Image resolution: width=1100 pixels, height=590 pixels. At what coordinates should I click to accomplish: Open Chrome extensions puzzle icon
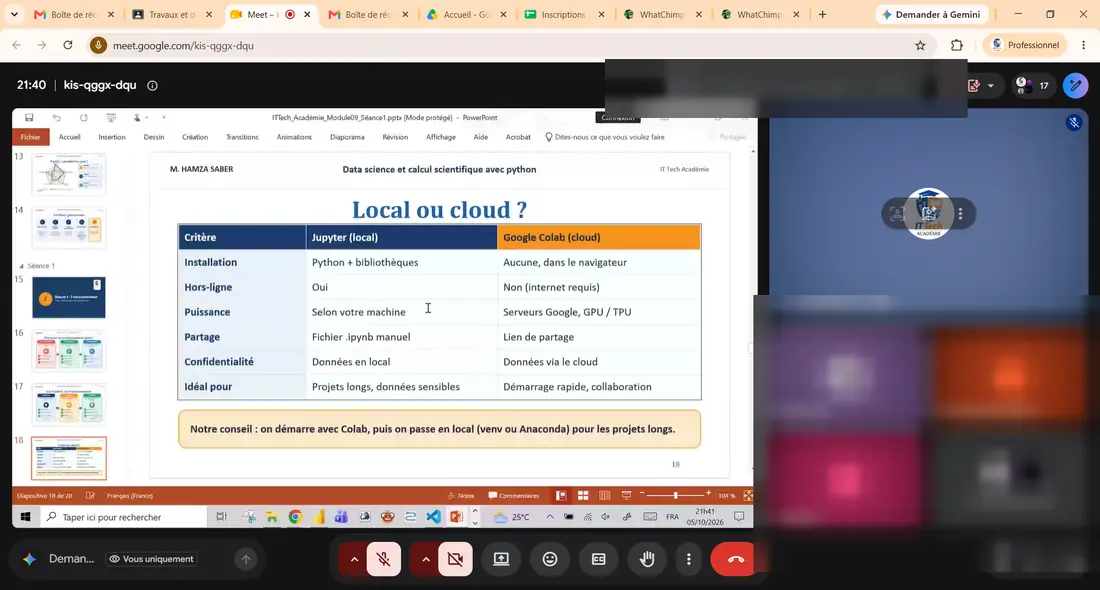pyautogui.click(x=957, y=46)
